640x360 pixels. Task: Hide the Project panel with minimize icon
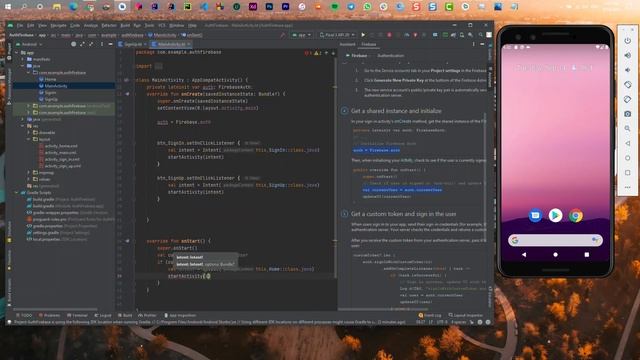110,44
